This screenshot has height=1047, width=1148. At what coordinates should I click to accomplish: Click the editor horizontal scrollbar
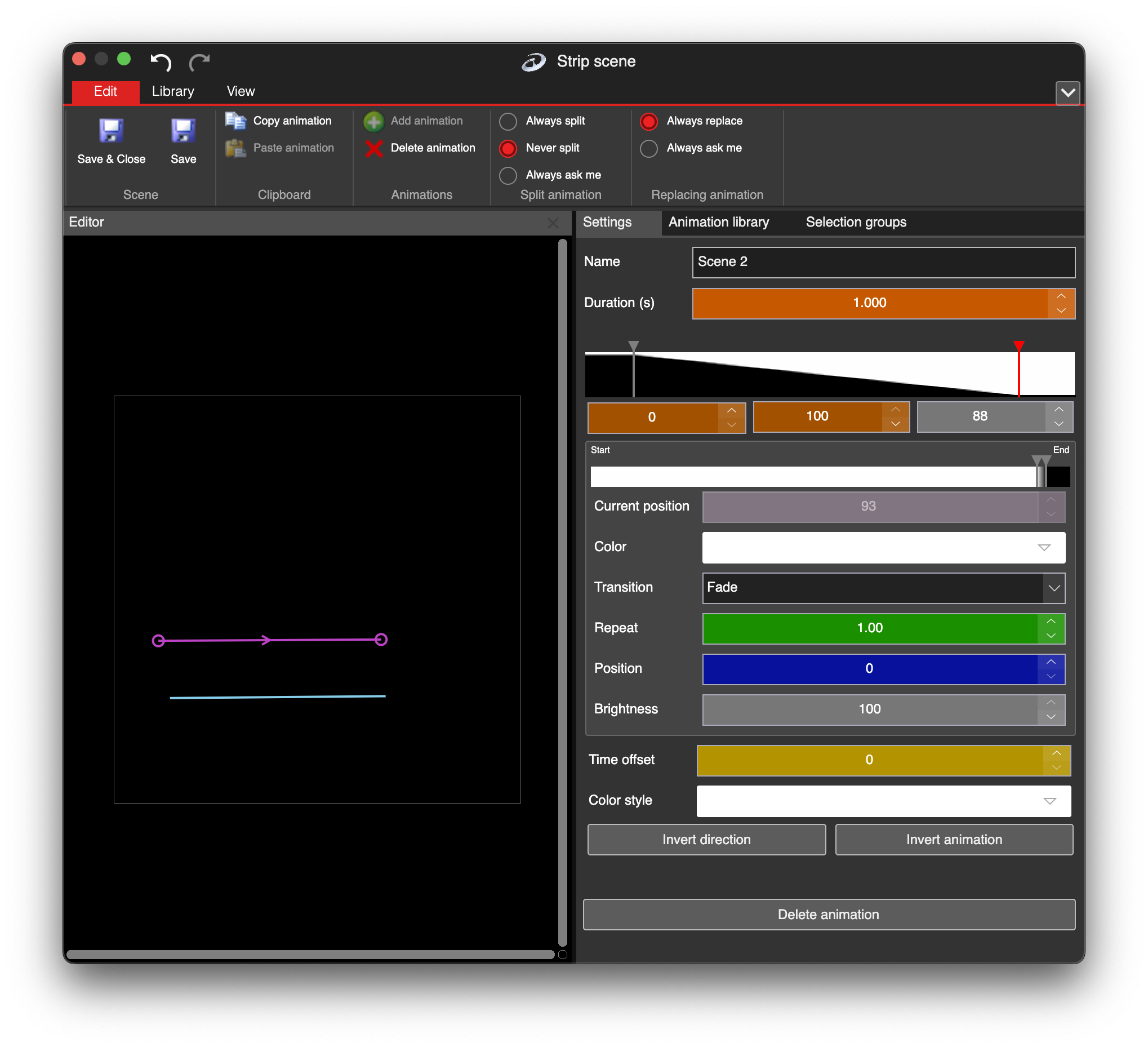tap(310, 955)
